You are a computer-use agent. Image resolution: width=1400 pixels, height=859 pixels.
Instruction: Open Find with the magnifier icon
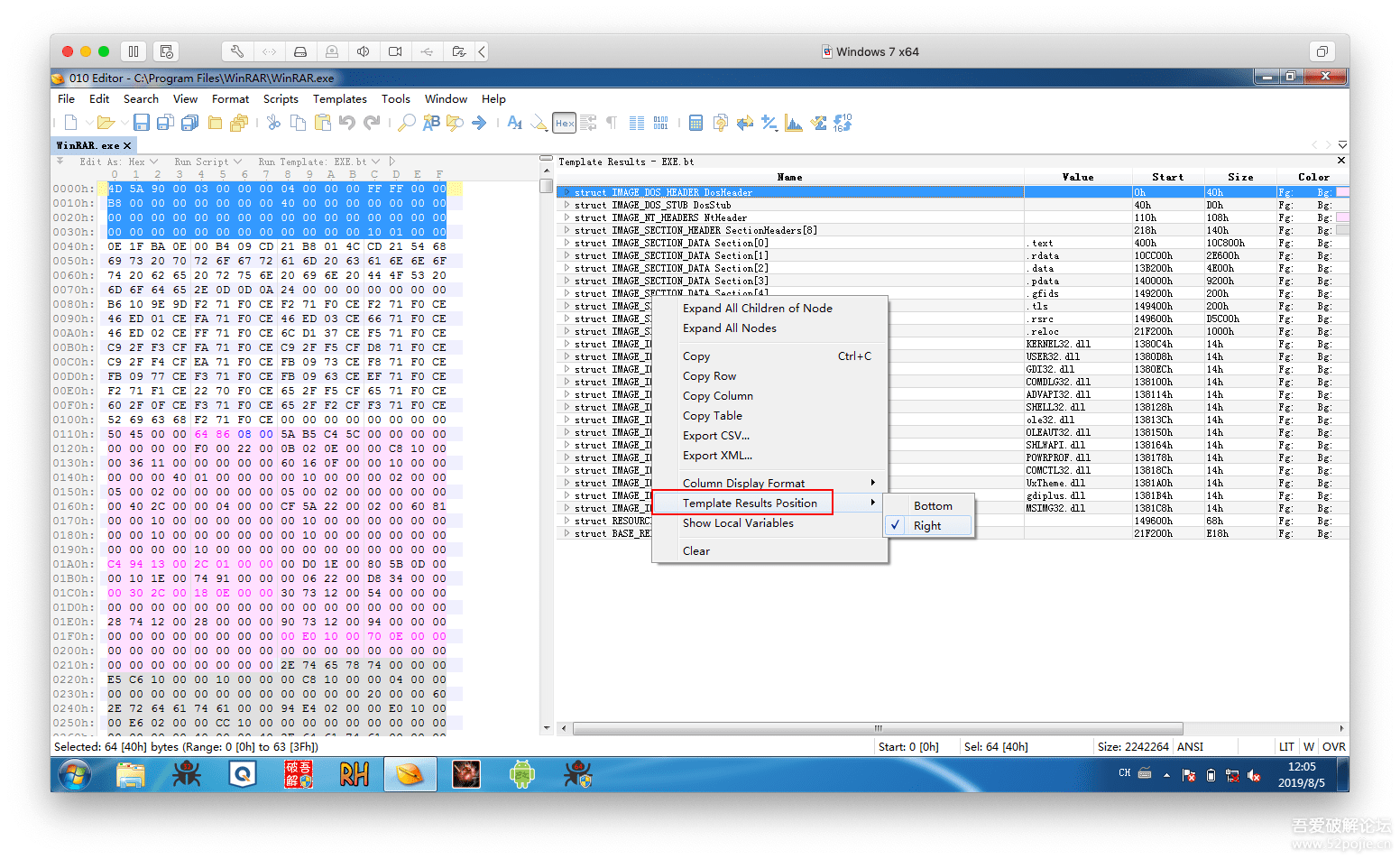click(407, 122)
